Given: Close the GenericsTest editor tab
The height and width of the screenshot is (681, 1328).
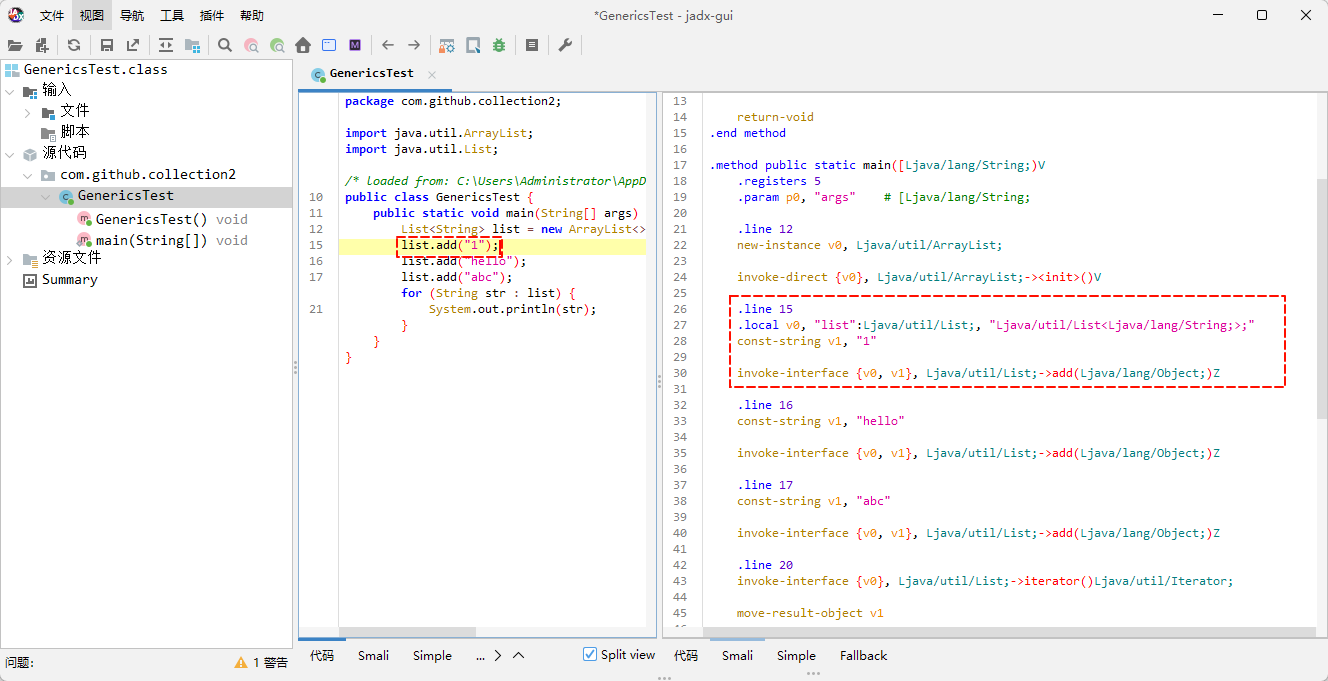Looking at the screenshot, I should (432, 74).
